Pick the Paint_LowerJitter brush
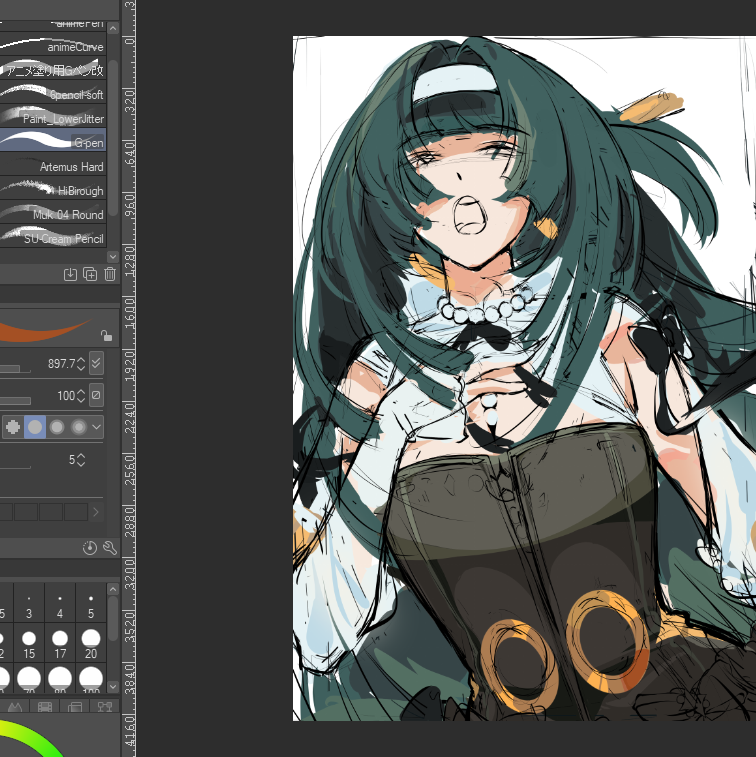Viewport: 756px width, 757px height. tap(53, 117)
